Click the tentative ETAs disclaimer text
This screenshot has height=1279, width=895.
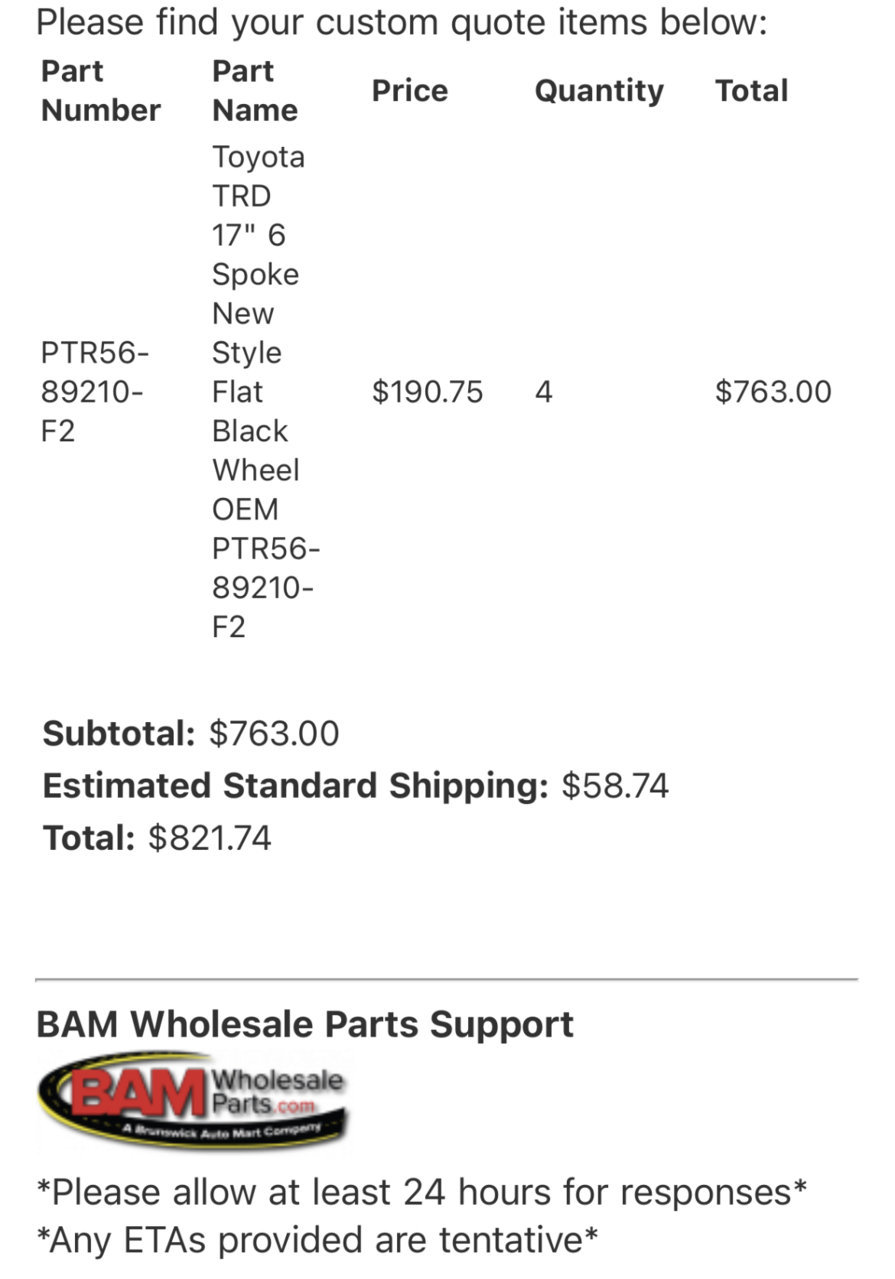[317, 1241]
